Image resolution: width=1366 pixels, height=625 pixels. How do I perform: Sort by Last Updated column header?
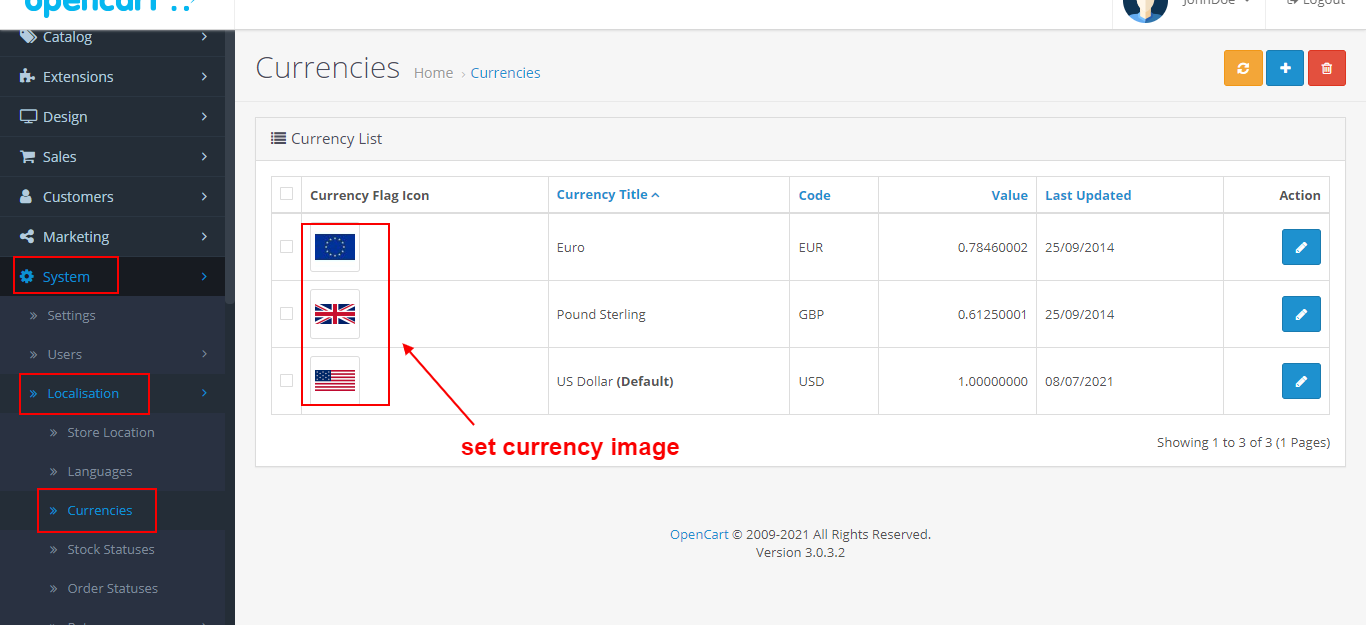click(1088, 195)
